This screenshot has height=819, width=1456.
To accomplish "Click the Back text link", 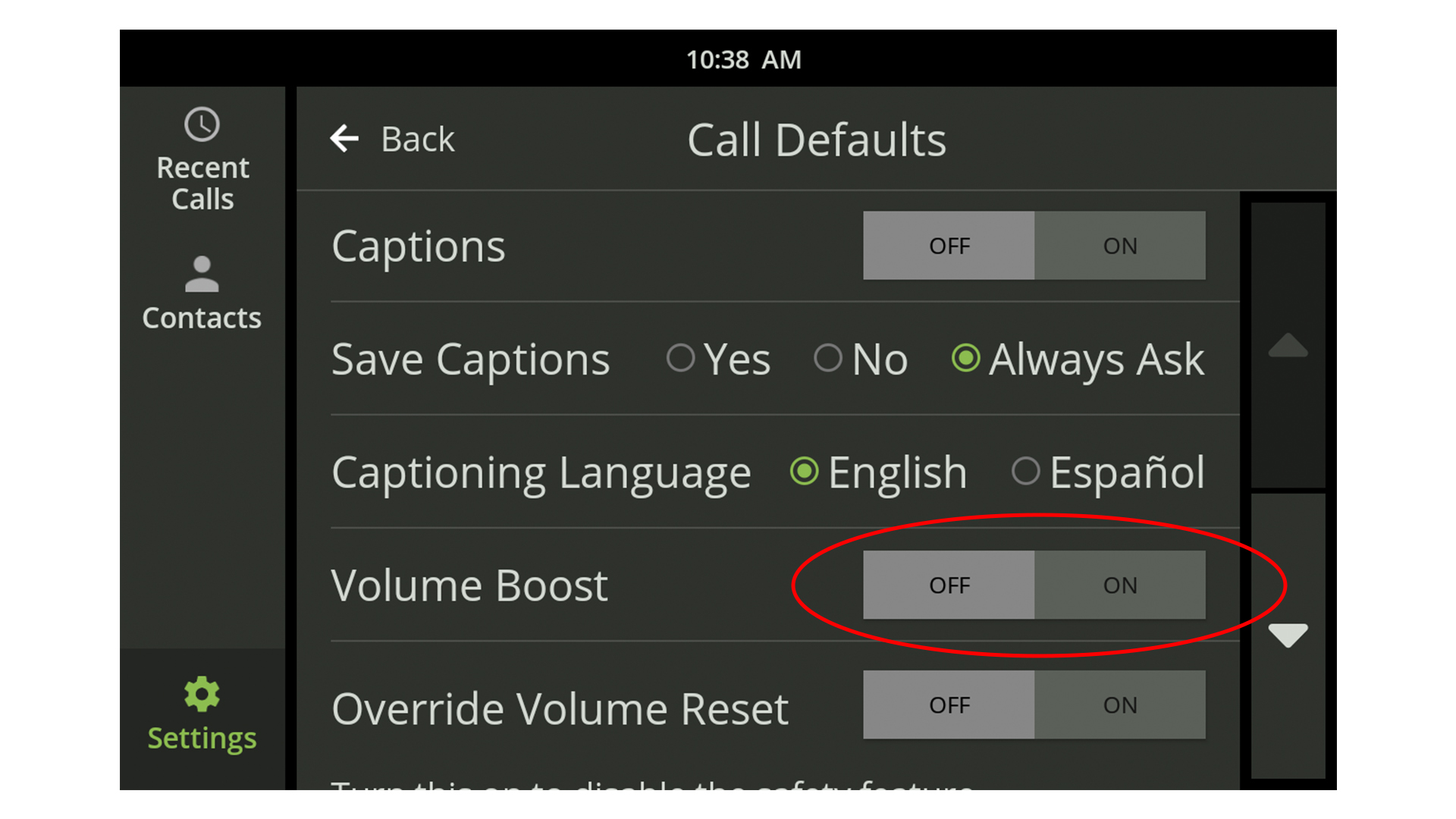I will (418, 140).
